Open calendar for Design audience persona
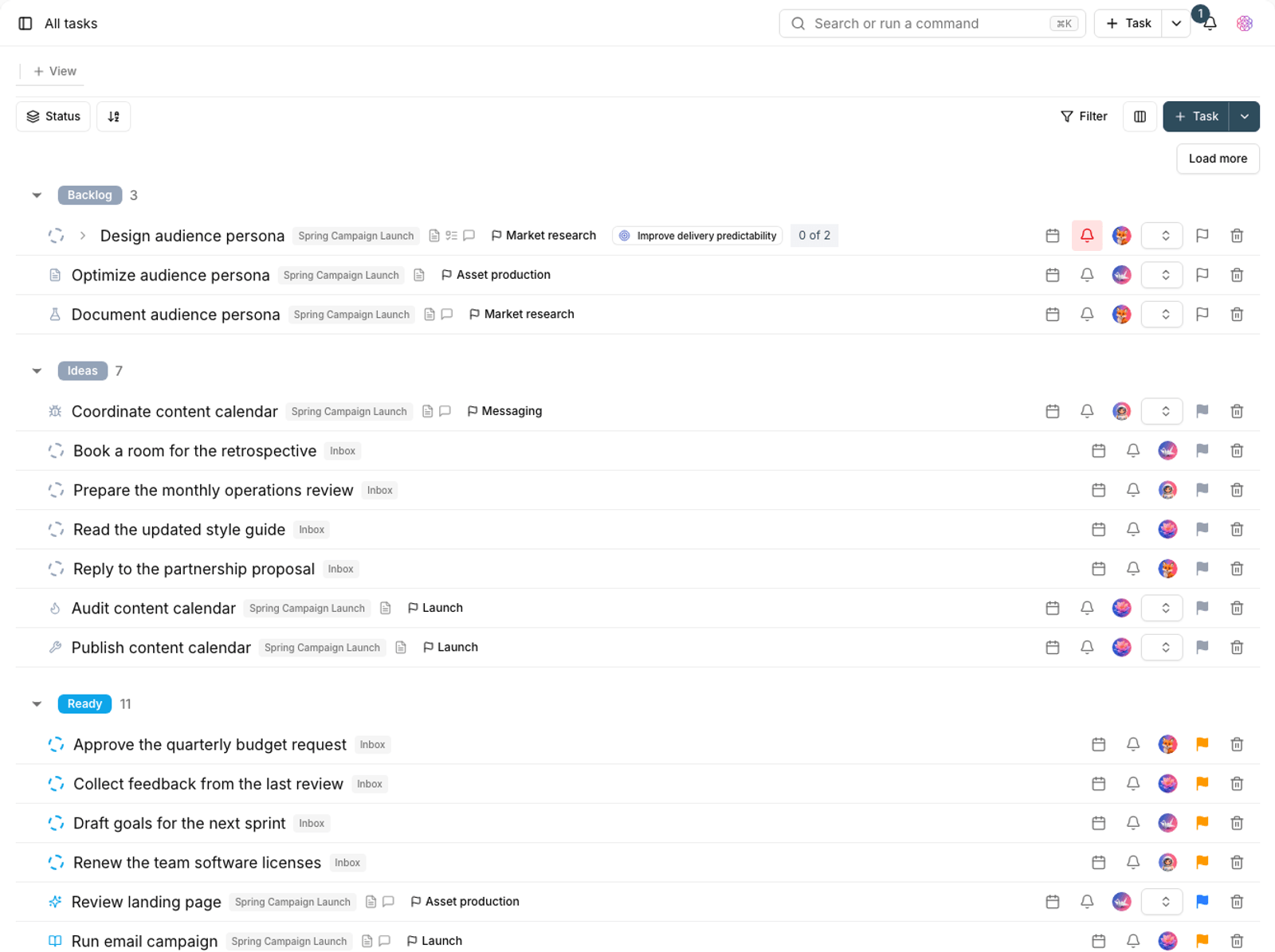The width and height of the screenshot is (1275, 952). (x=1053, y=236)
